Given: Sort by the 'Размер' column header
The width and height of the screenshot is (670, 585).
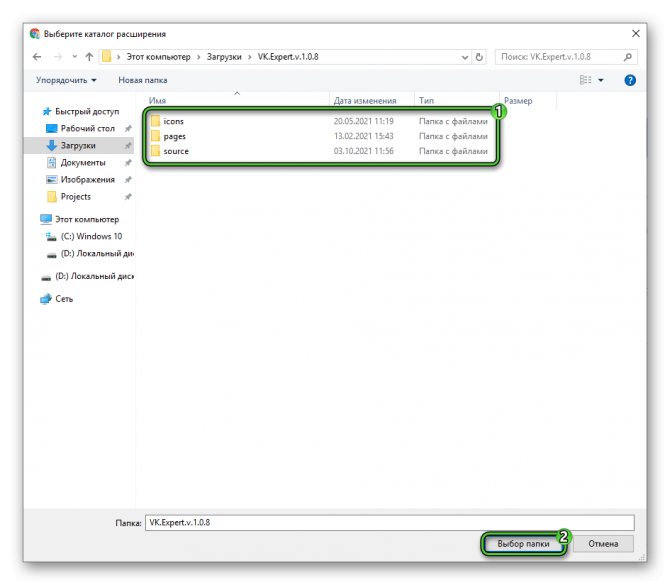Looking at the screenshot, I should 518,100.
